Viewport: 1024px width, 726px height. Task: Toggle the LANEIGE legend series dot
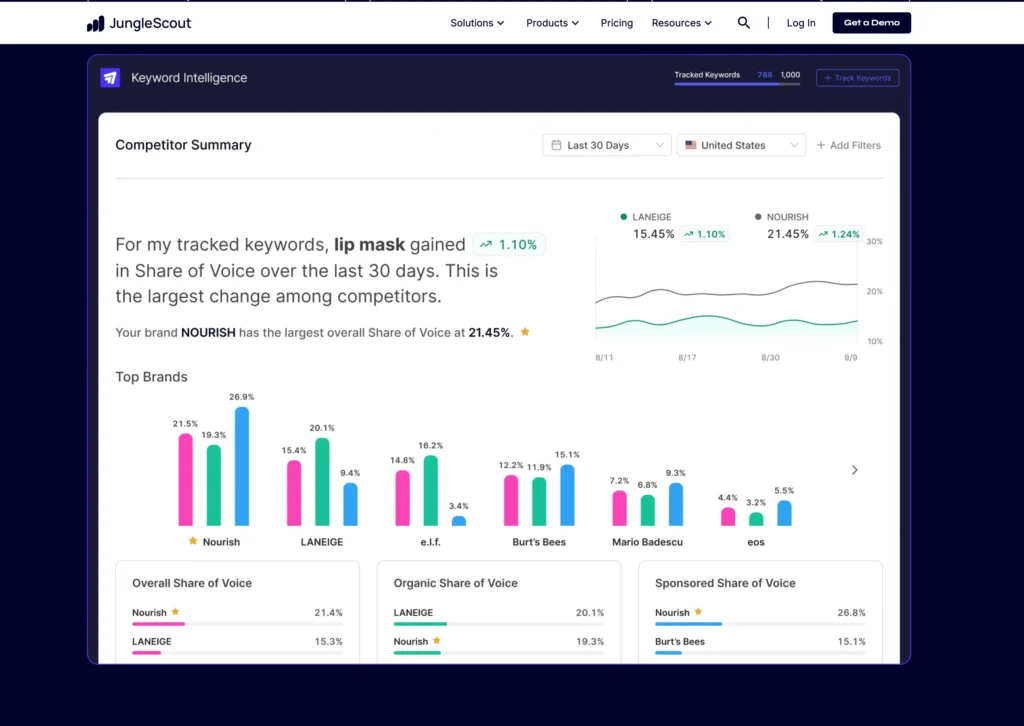pyautogui.click(x=623, y=216)
